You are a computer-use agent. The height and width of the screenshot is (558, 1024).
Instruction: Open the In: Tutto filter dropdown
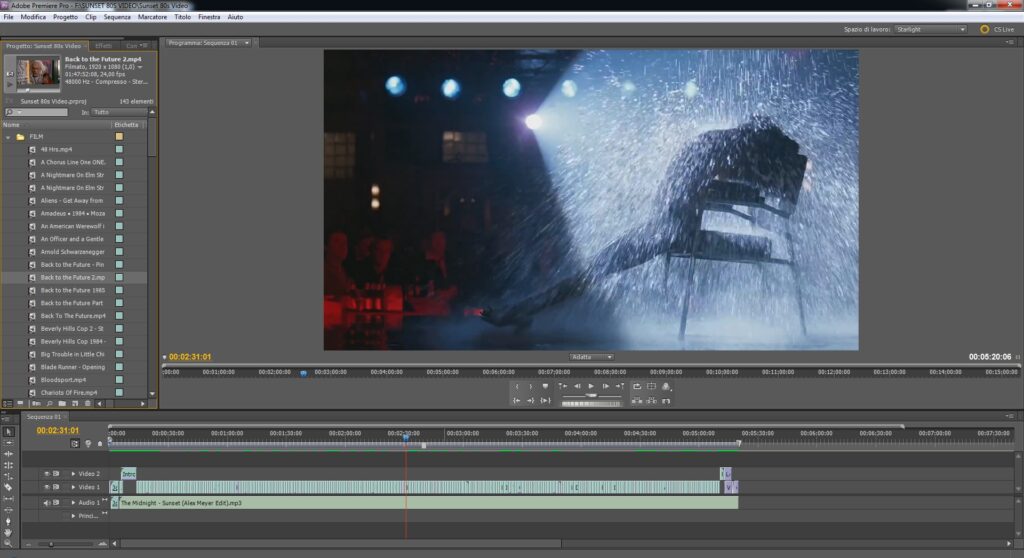pos(119,112)
